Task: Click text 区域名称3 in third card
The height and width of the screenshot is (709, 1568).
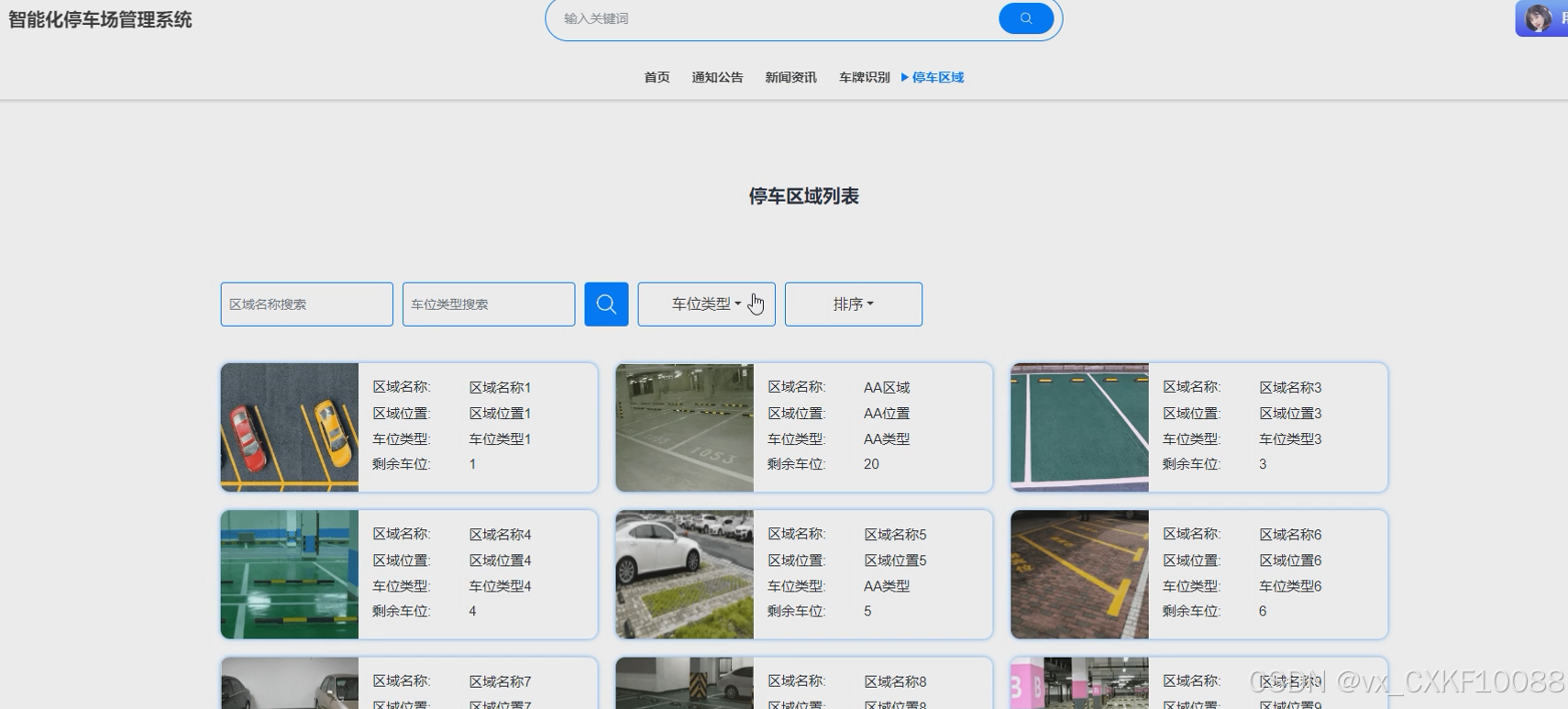Action: [1290, 387]
